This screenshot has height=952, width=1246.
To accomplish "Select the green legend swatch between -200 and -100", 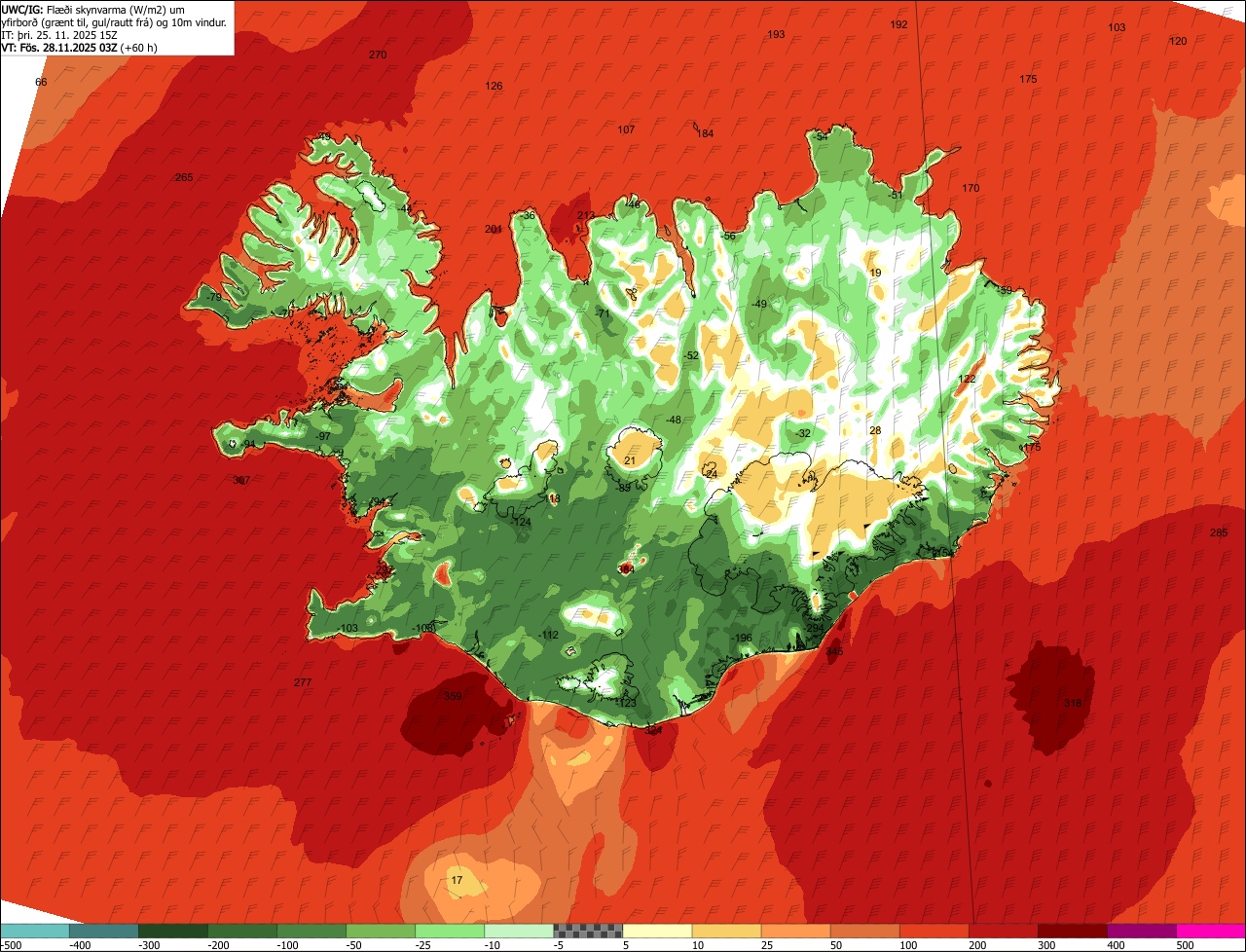I will [241, 931].
